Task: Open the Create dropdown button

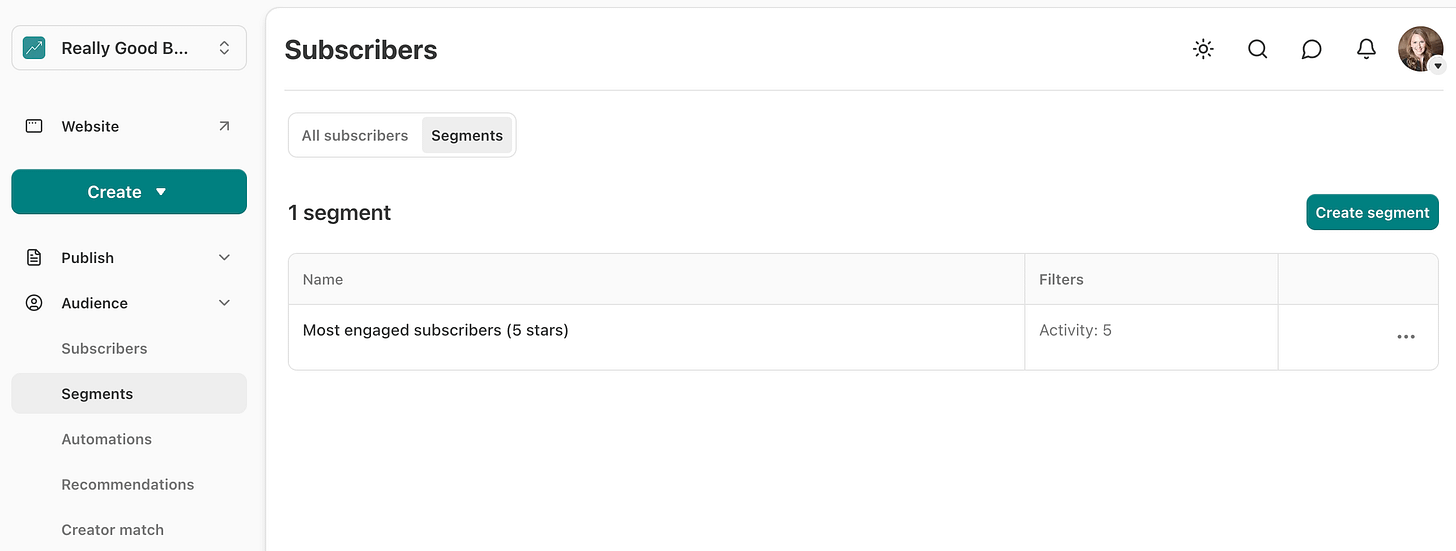Action: pos(129,192)
